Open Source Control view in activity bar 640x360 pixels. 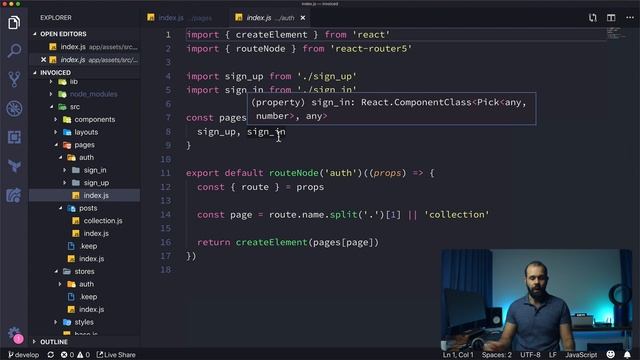tap(14, 80)
